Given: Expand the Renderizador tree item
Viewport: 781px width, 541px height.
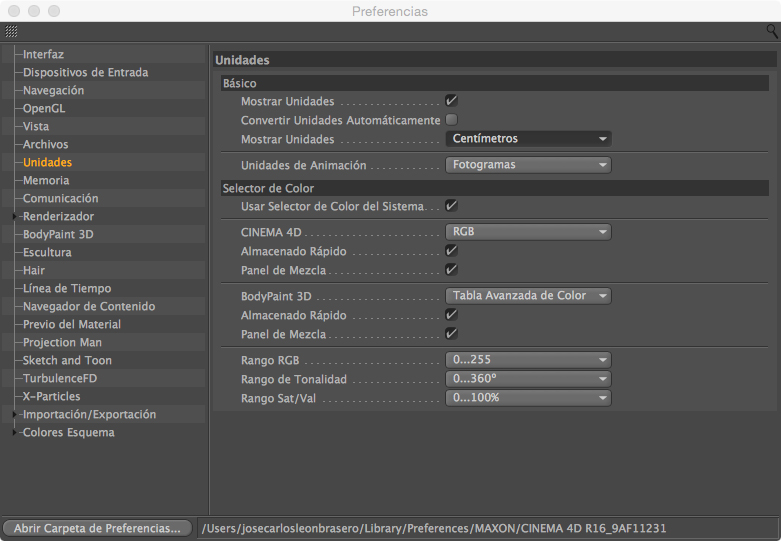Looking at the screenshot, I should click(15, 217).
